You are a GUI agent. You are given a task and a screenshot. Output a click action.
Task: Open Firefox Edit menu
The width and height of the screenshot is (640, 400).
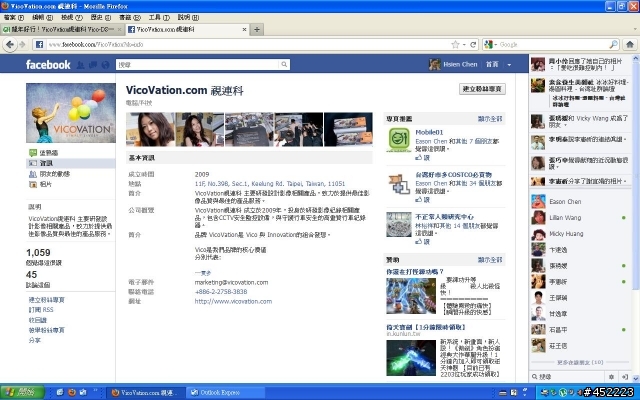pyautogui.click(x=42, y=18)
